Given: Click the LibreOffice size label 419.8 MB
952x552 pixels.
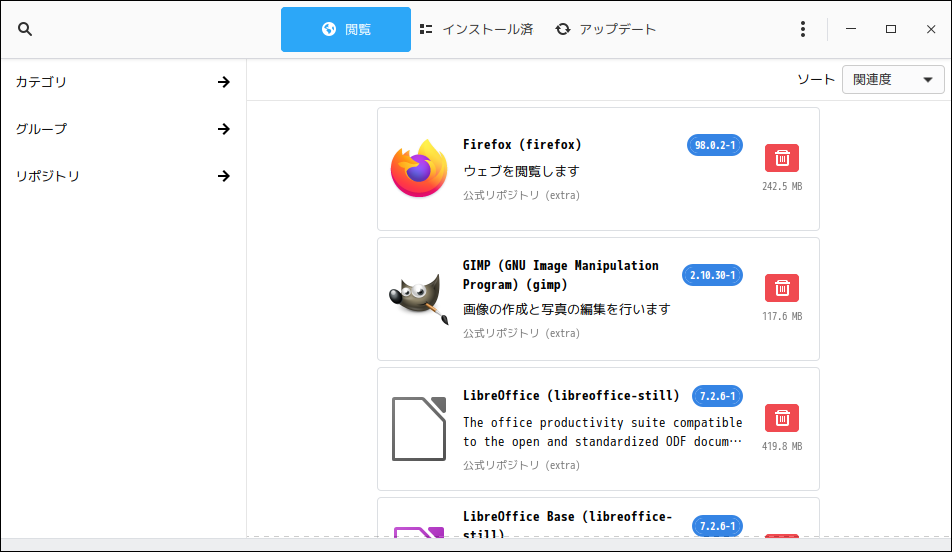Looking at the screenshot, I should (x=782, y=446).
